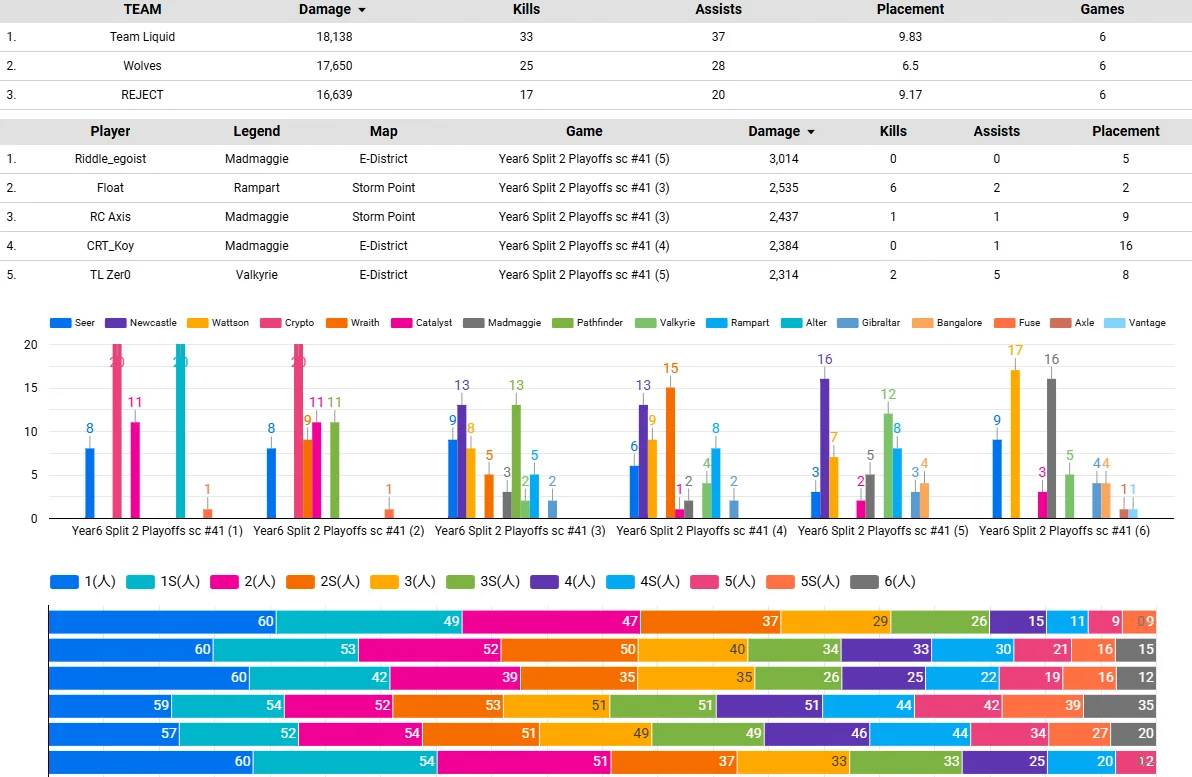Click the RC Axis player name

(x=110, y=217)
